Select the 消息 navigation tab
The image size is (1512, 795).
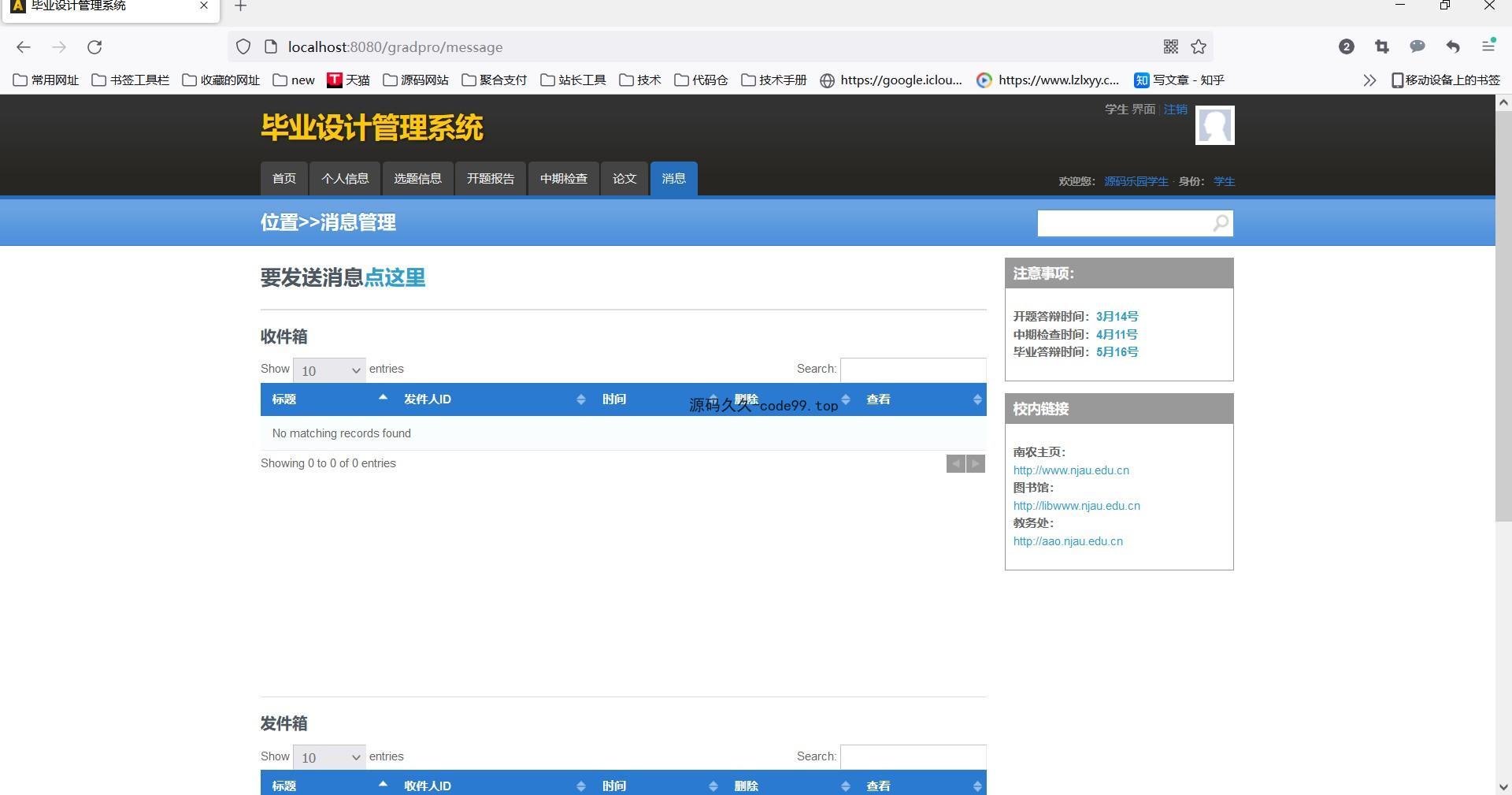[673, 179]
